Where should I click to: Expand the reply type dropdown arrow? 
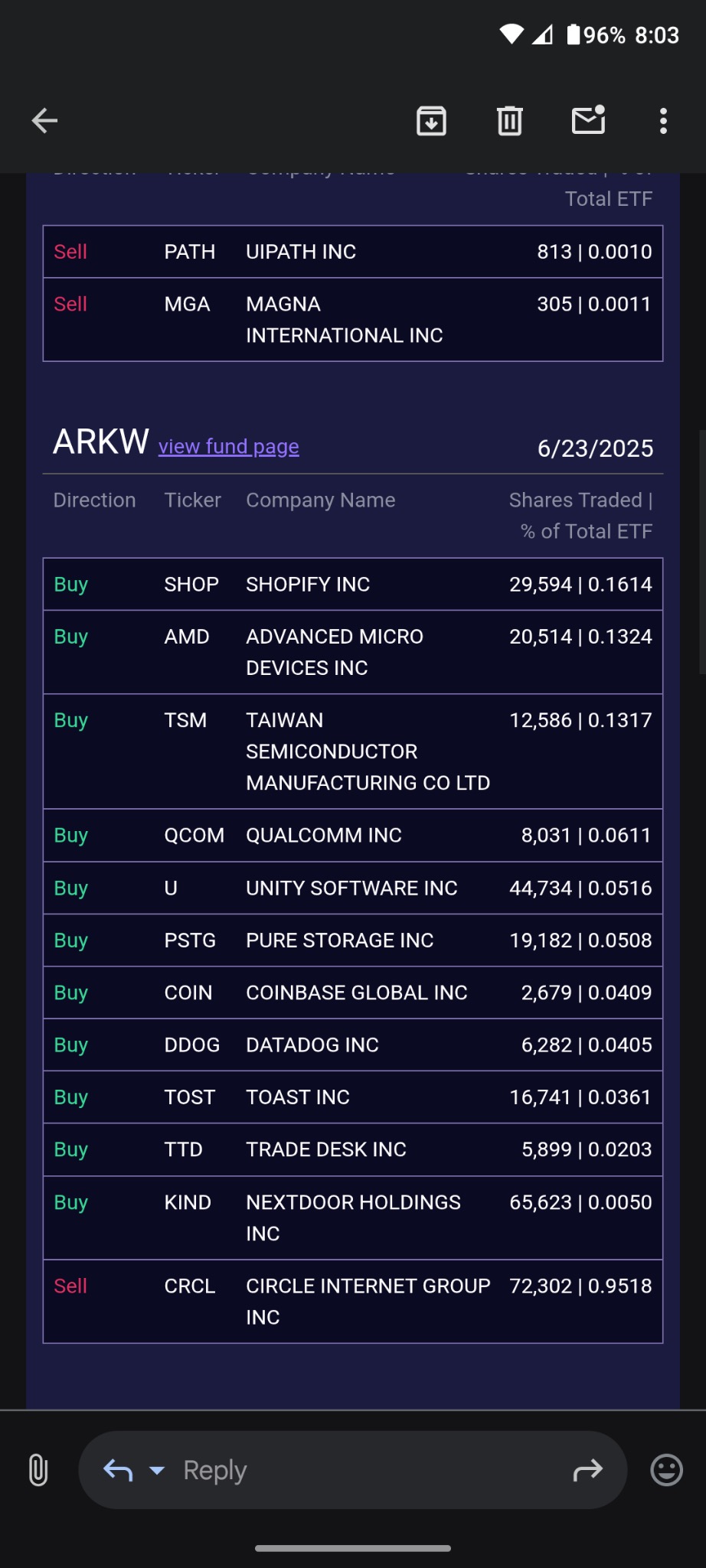157,1470
